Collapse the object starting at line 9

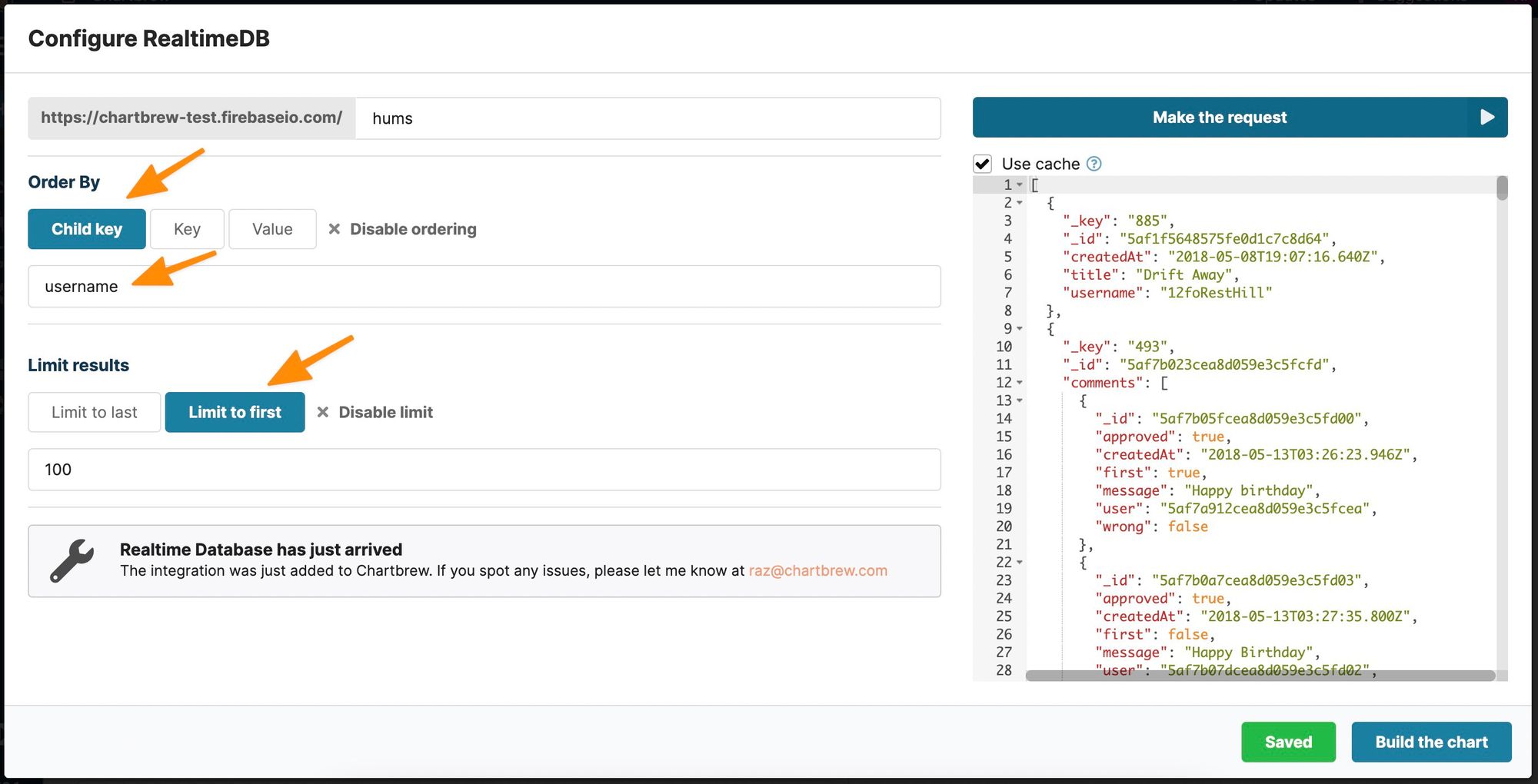point(1020,329)
